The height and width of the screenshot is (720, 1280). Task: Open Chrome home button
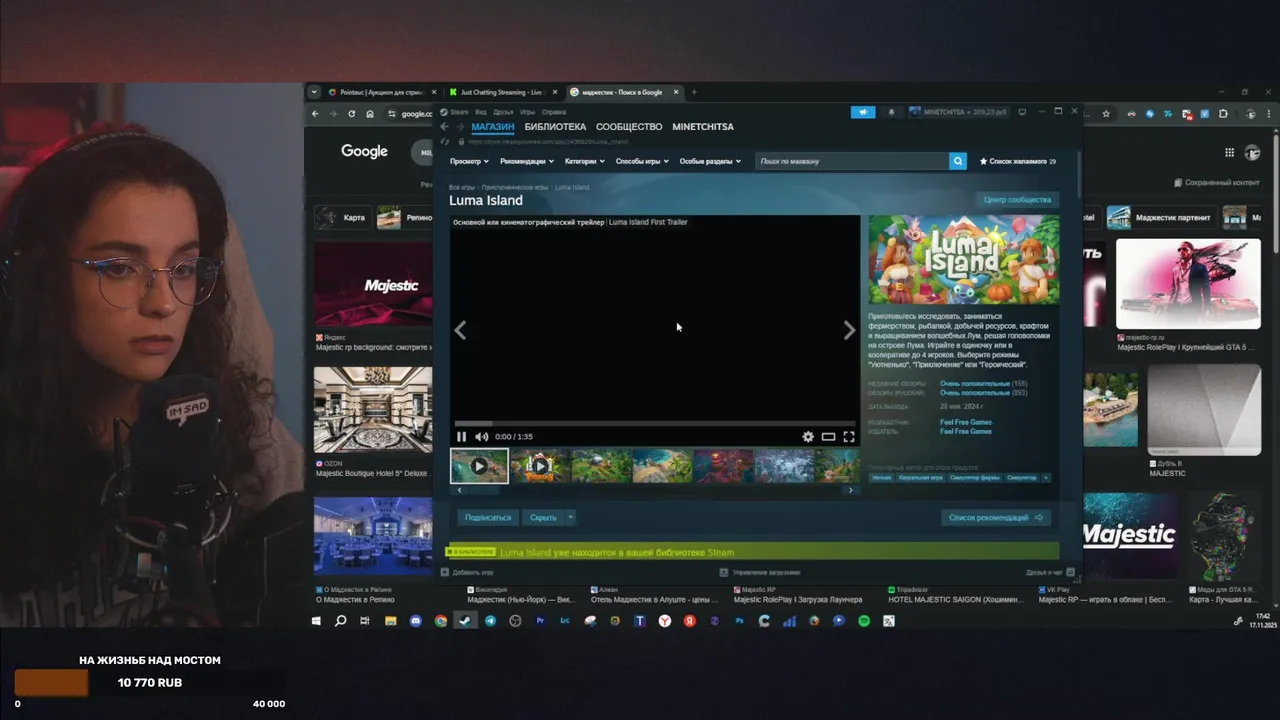coord(370,114)
